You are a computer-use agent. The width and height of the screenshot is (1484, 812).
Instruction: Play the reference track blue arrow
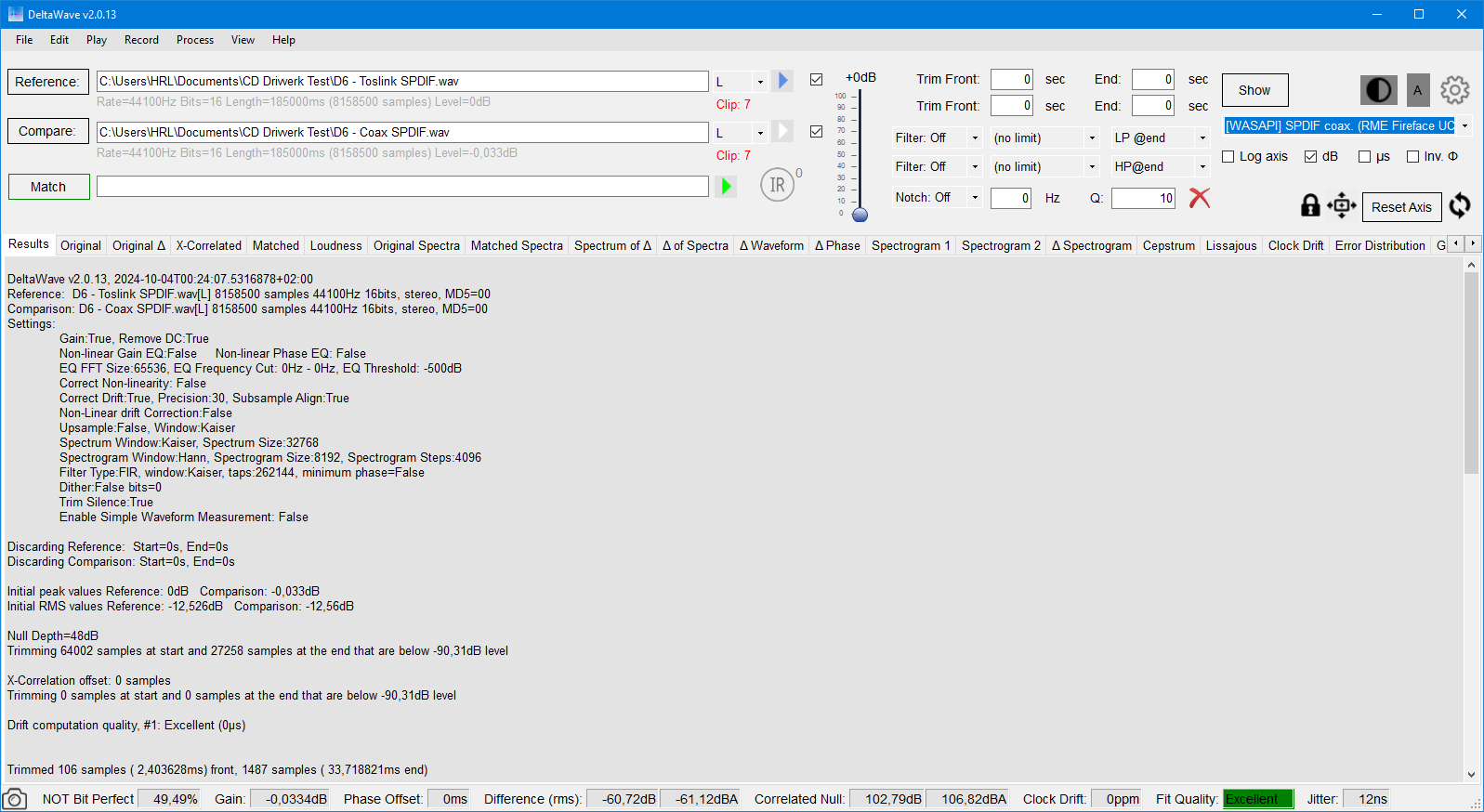[782, 81]
